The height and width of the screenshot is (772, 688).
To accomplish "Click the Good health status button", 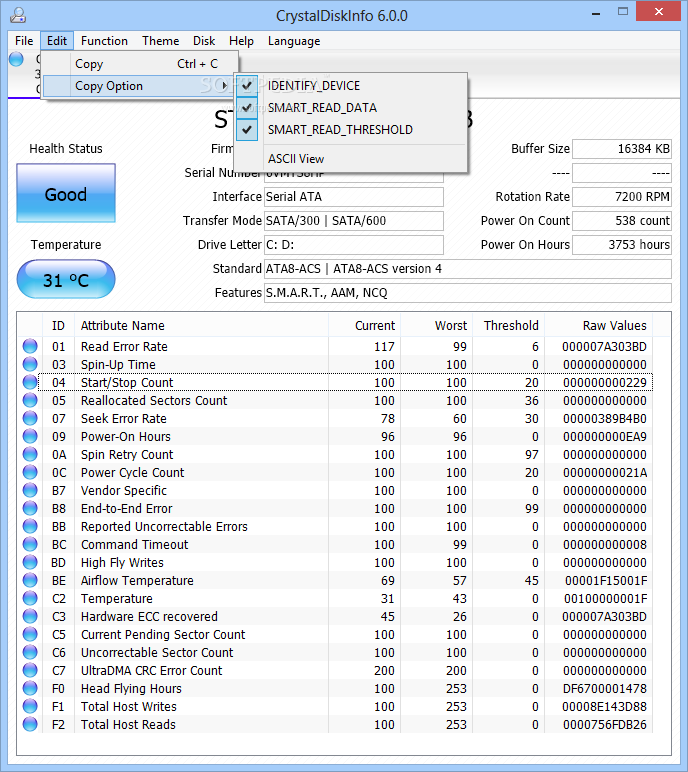I will 66,193.
